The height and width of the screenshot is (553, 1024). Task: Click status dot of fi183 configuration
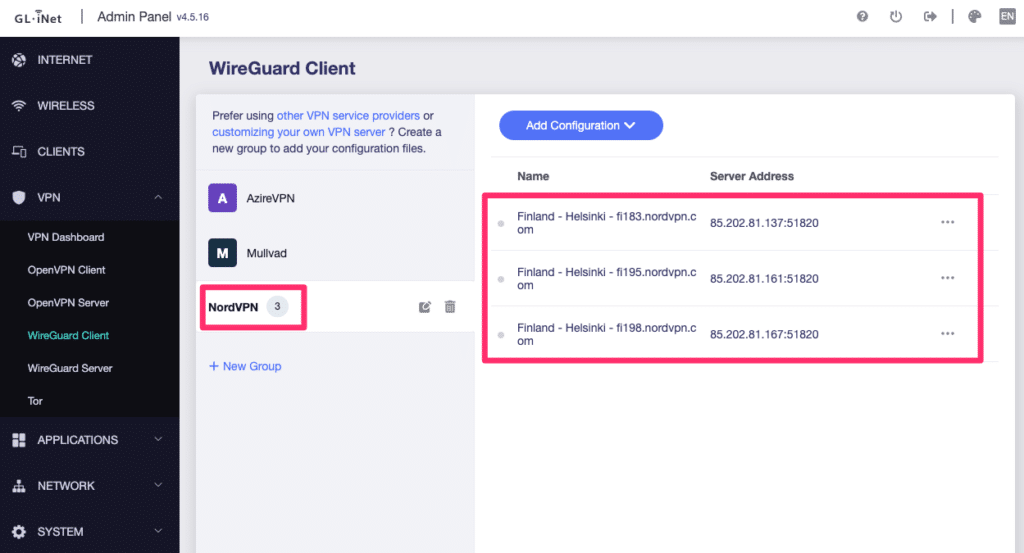point(501,223)
